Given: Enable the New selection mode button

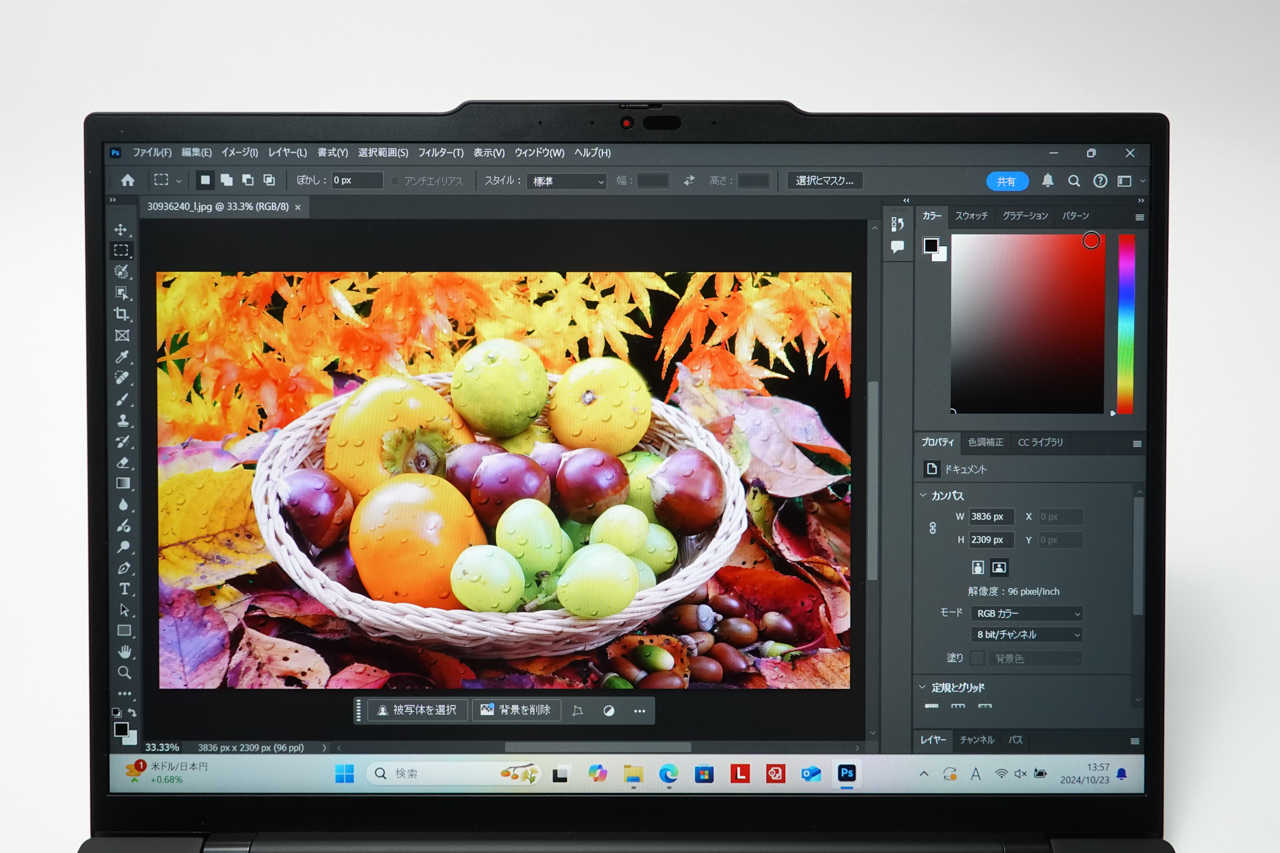Looking at the screenshot, I should coord(204,180).
